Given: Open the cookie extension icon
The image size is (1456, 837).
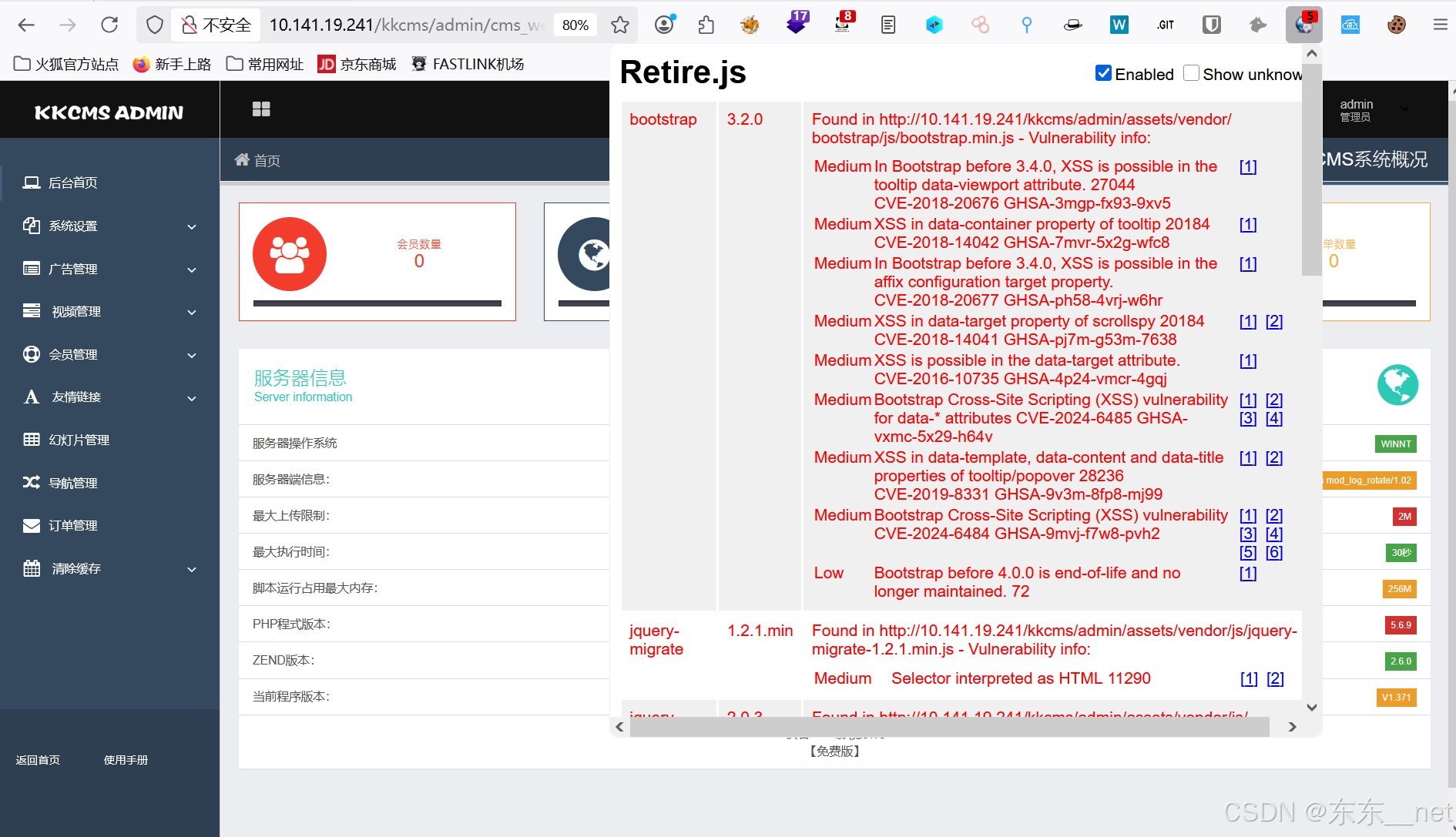Looking at the screenshot, I should [x=1396, y=25].
